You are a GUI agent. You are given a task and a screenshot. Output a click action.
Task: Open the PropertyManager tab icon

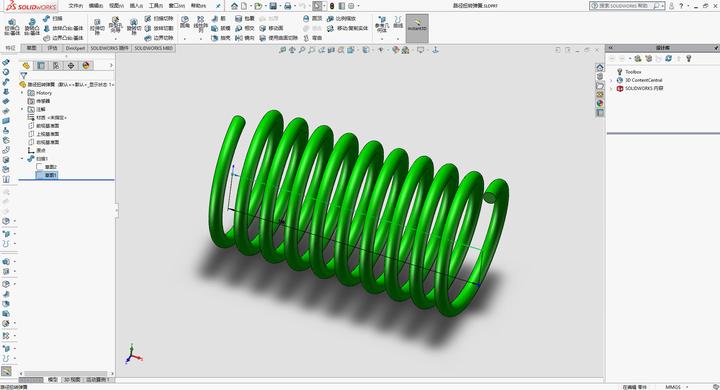click(x=41, y=66)
